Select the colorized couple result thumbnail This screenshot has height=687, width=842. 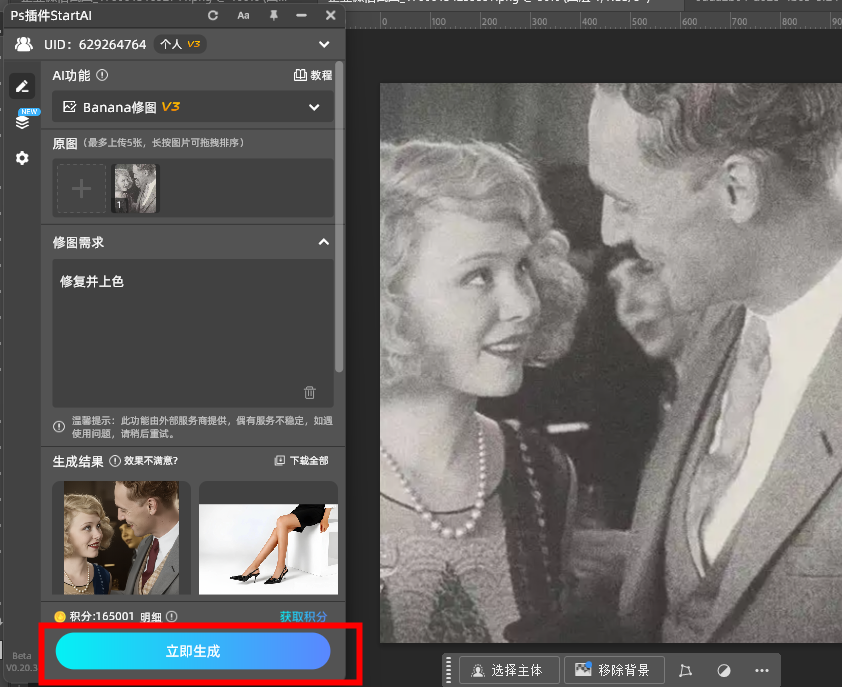[x=121, y=537]
